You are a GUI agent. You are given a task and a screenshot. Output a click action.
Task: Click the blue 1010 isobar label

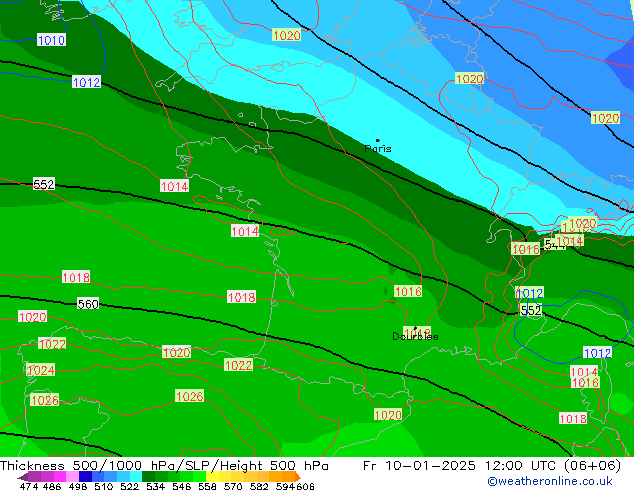(x=51, y=40)
